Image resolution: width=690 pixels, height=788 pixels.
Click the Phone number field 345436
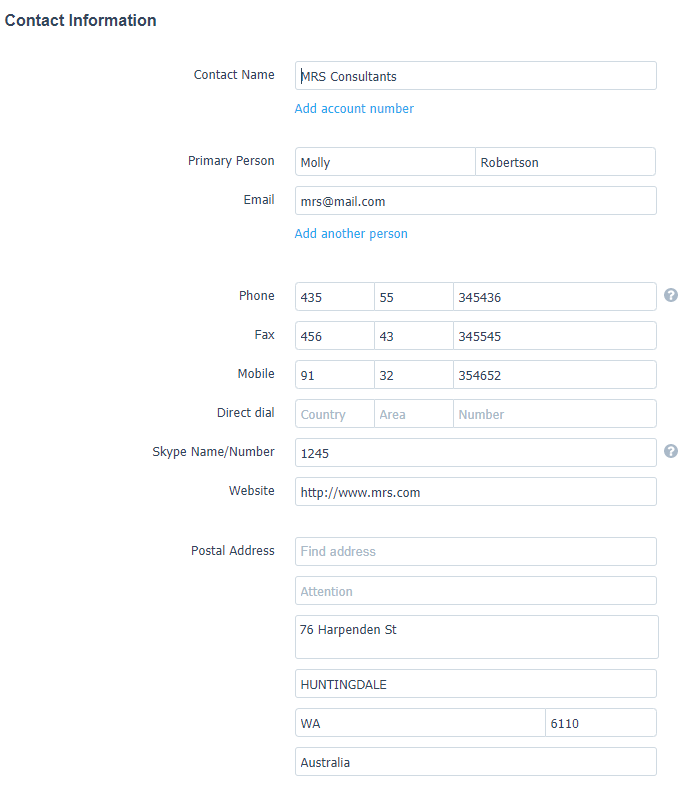click(x=555, y=297)
